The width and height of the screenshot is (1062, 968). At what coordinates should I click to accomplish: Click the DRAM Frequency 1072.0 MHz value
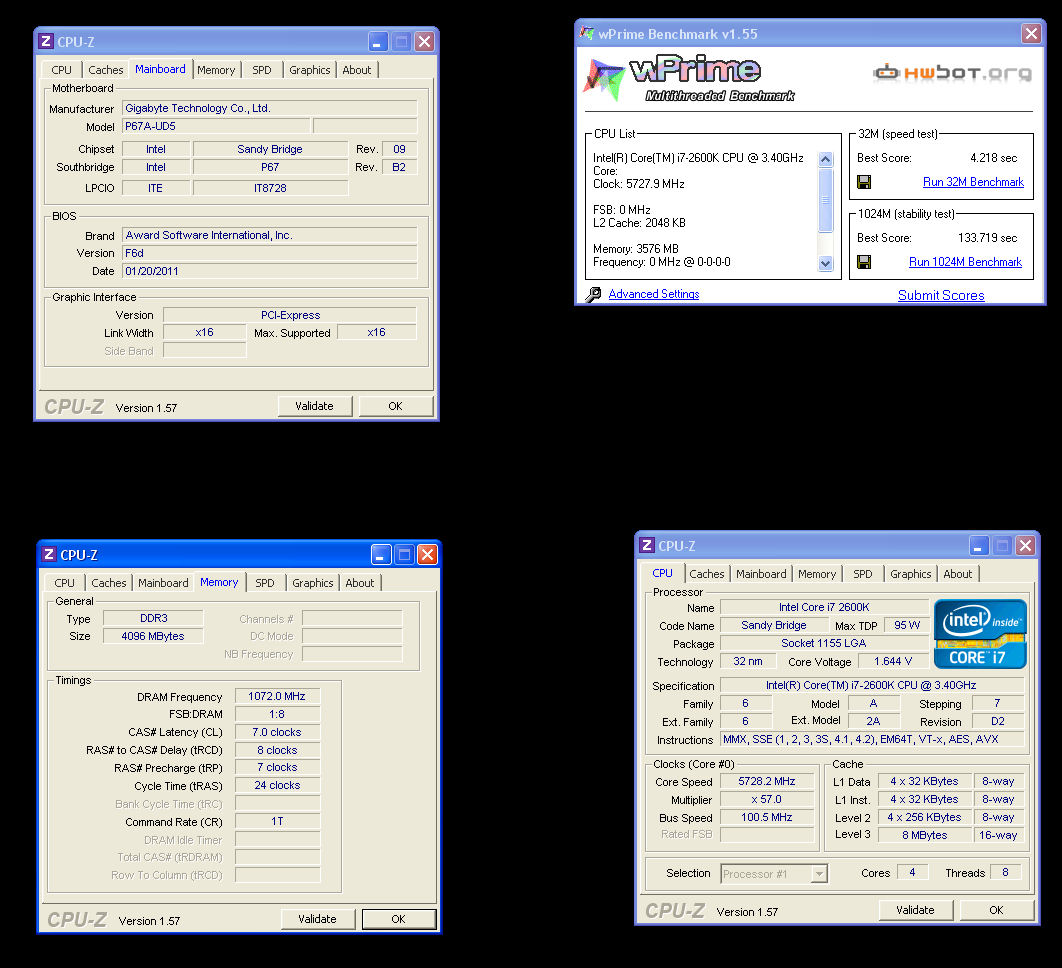(277, 696)
